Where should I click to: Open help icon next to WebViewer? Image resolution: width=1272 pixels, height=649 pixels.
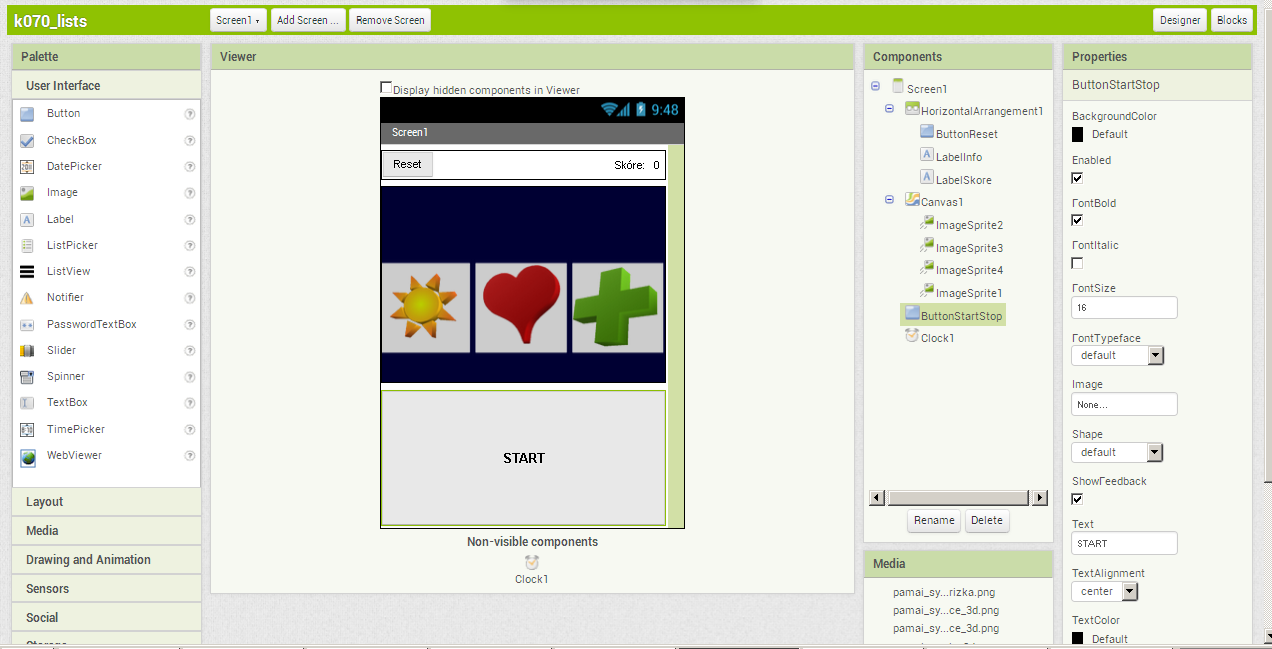tap(189, 456)
